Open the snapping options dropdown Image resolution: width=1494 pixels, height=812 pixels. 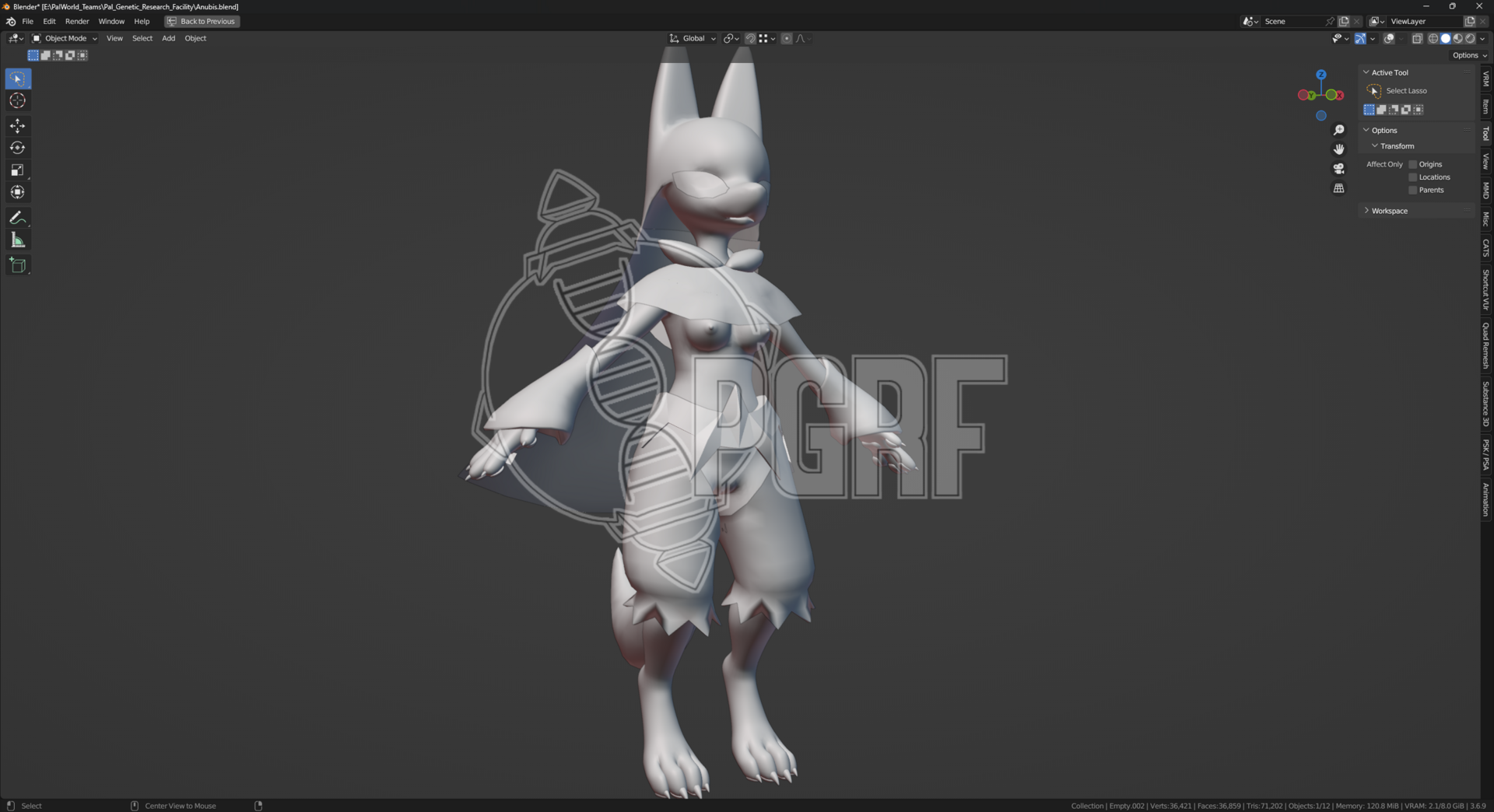point(766,38)
